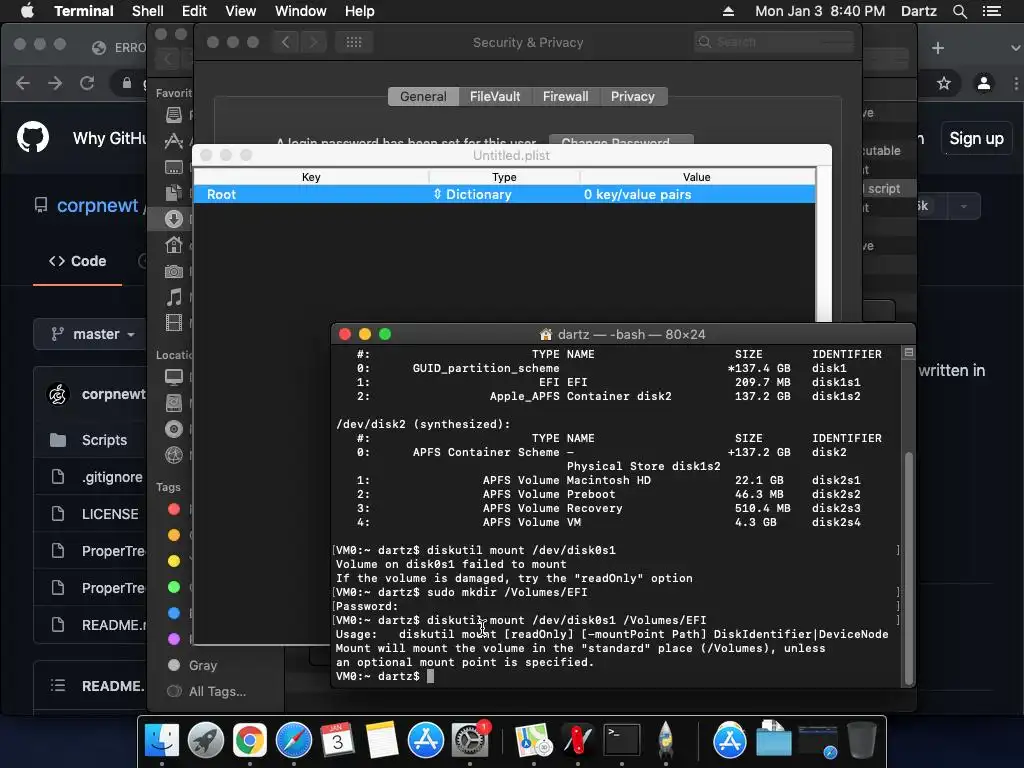Image resolution: width=1024 pixels, height=768 pixels.
Task: Open Maps from the dock
Action: tap(534, 740)
